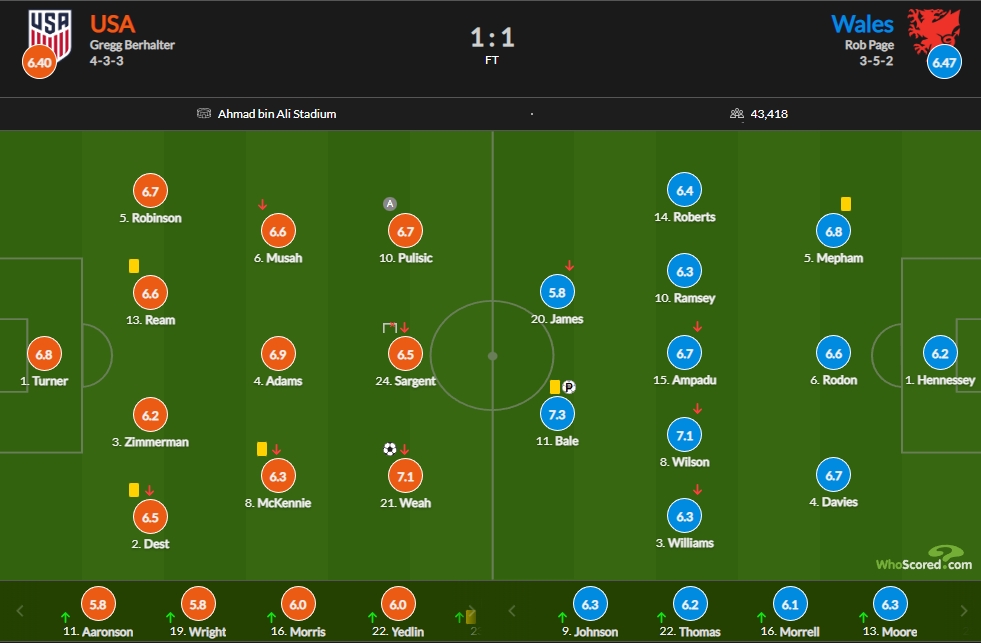Show more Wales substitutes with right arrow
This screenshot has width=981, height=643.
coord(964,611)
